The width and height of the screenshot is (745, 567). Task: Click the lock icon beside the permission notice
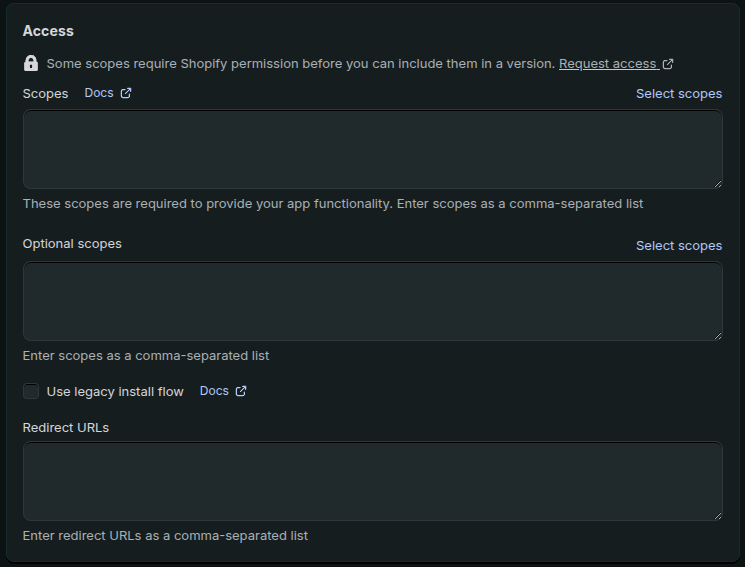coord(31,64)
